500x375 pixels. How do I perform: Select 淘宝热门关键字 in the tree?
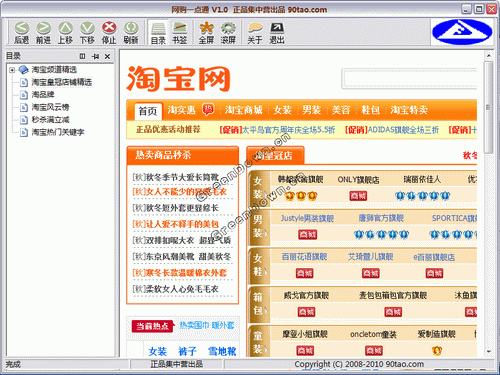click(x=58, y=132)
